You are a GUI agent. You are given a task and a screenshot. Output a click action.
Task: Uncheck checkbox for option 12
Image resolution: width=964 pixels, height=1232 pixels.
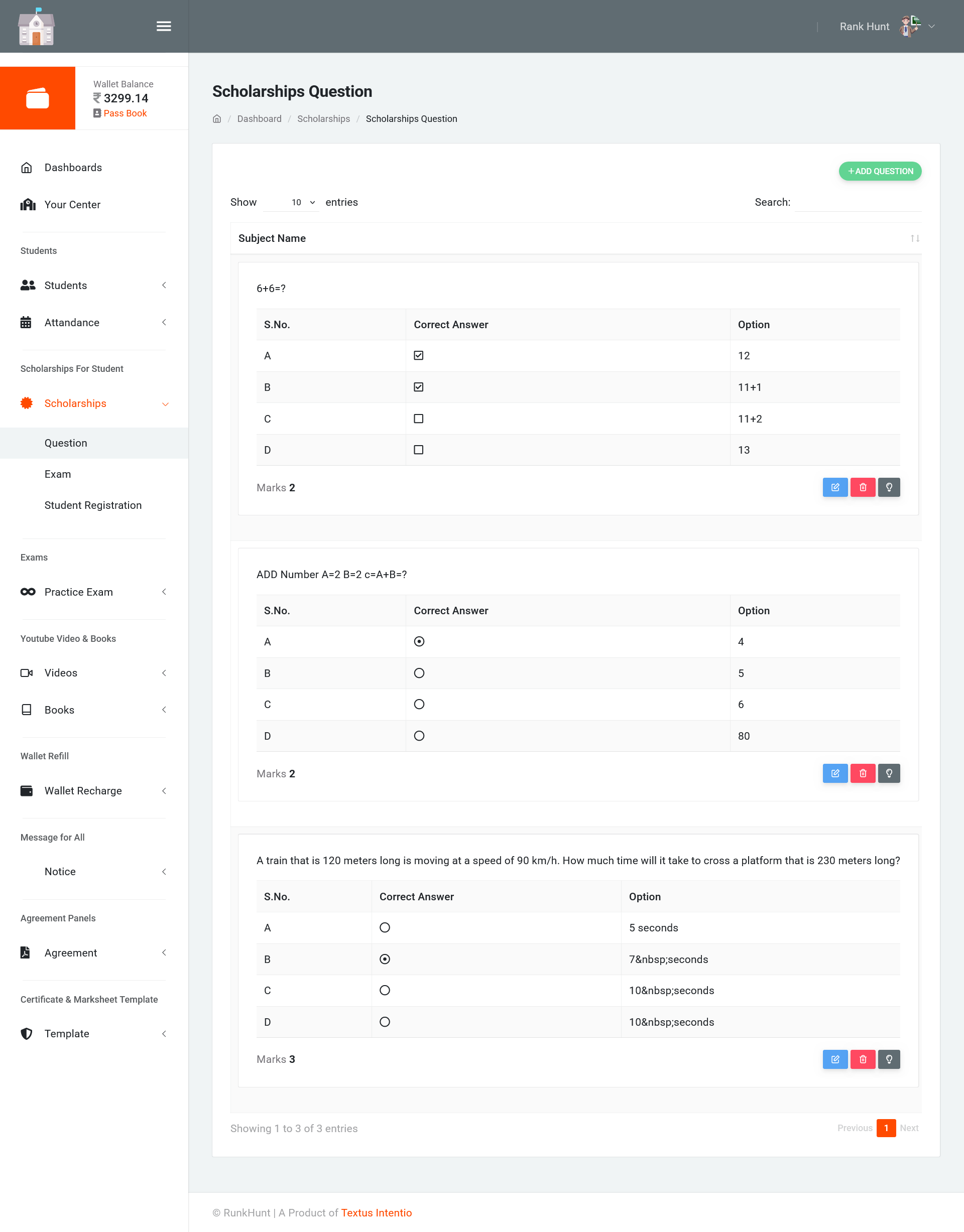[418, 355]
